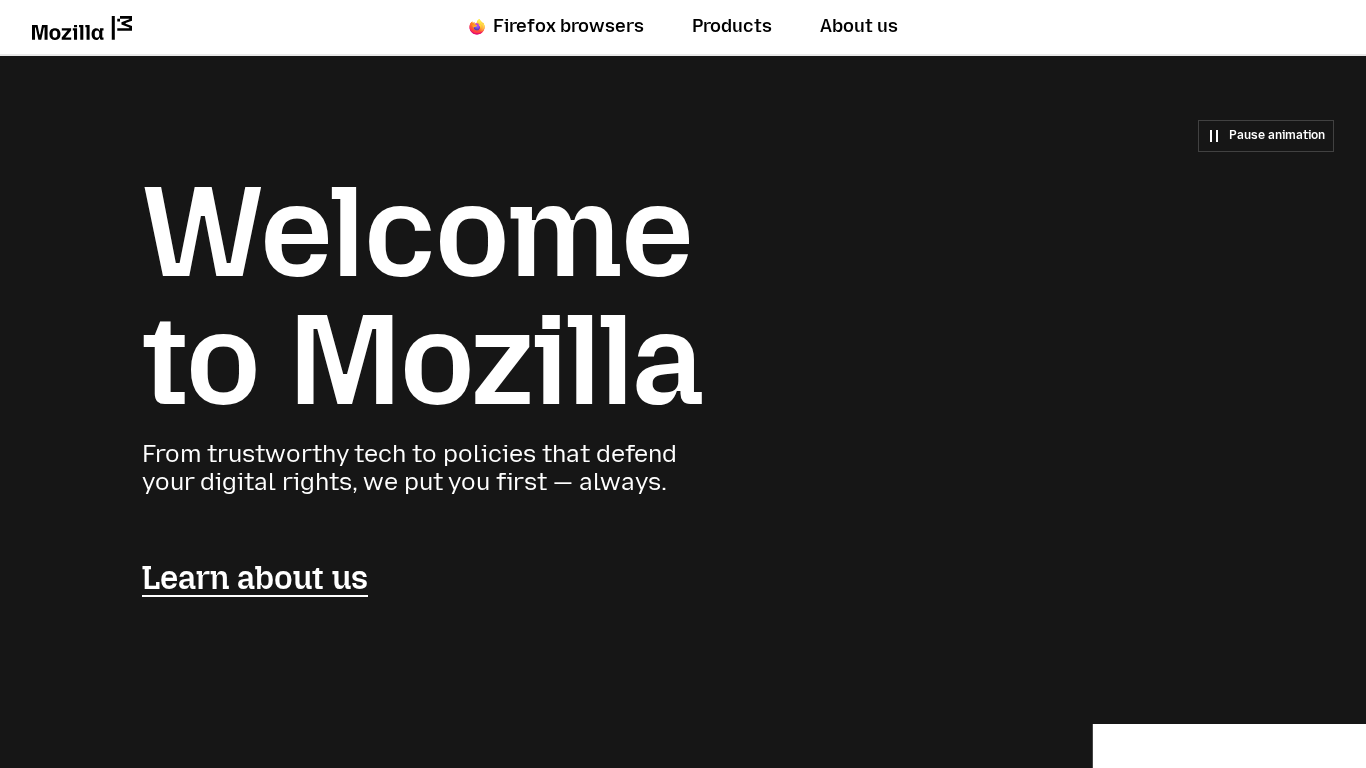Click the white panel at the bottom right
Screen dimensions: 1366x768
pos(1229,746)
